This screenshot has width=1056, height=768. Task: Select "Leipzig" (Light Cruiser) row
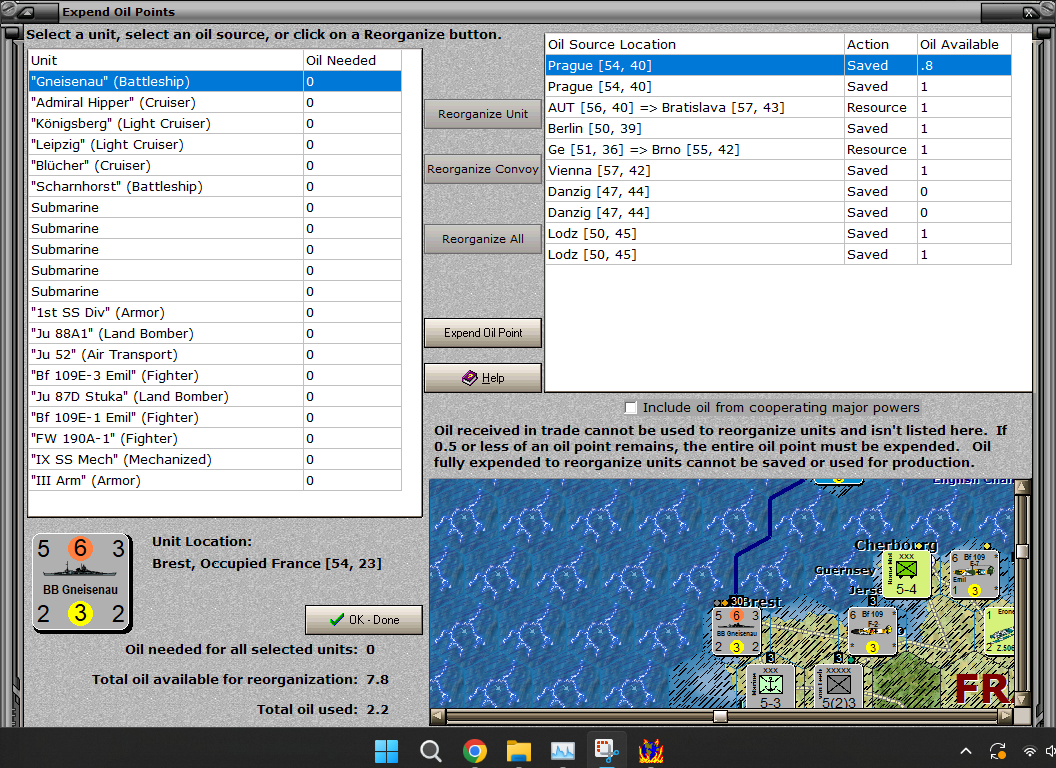[215, 144]
